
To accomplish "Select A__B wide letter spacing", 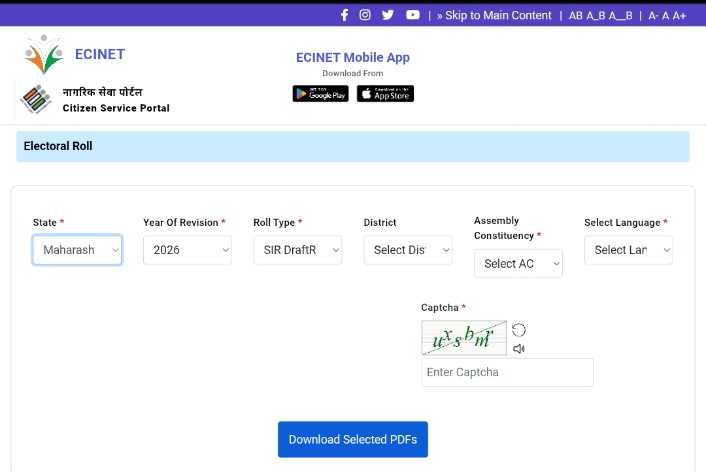I will (x=620, y=16).
